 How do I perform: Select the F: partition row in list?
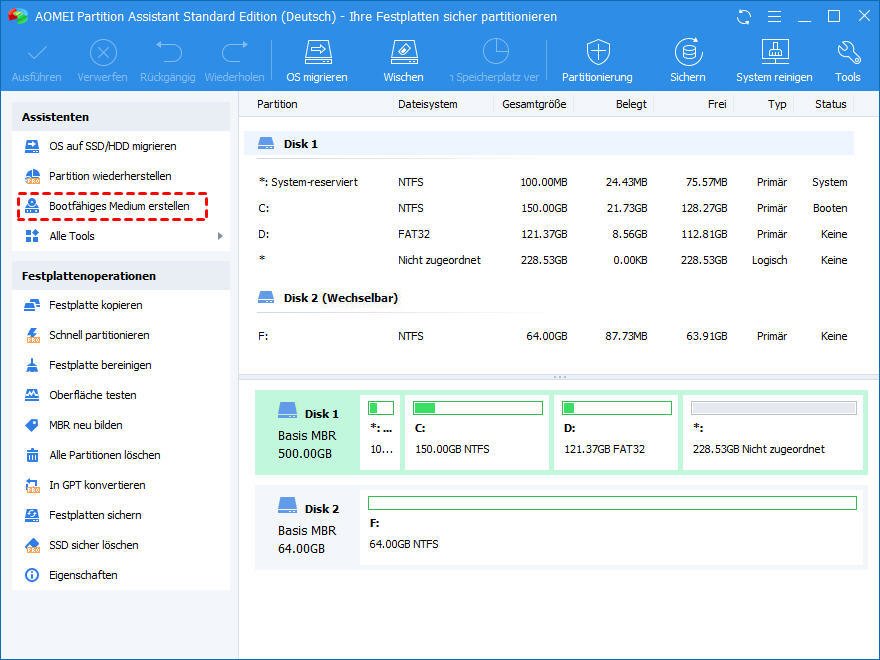pyautogui.click(x=549, y=336)
